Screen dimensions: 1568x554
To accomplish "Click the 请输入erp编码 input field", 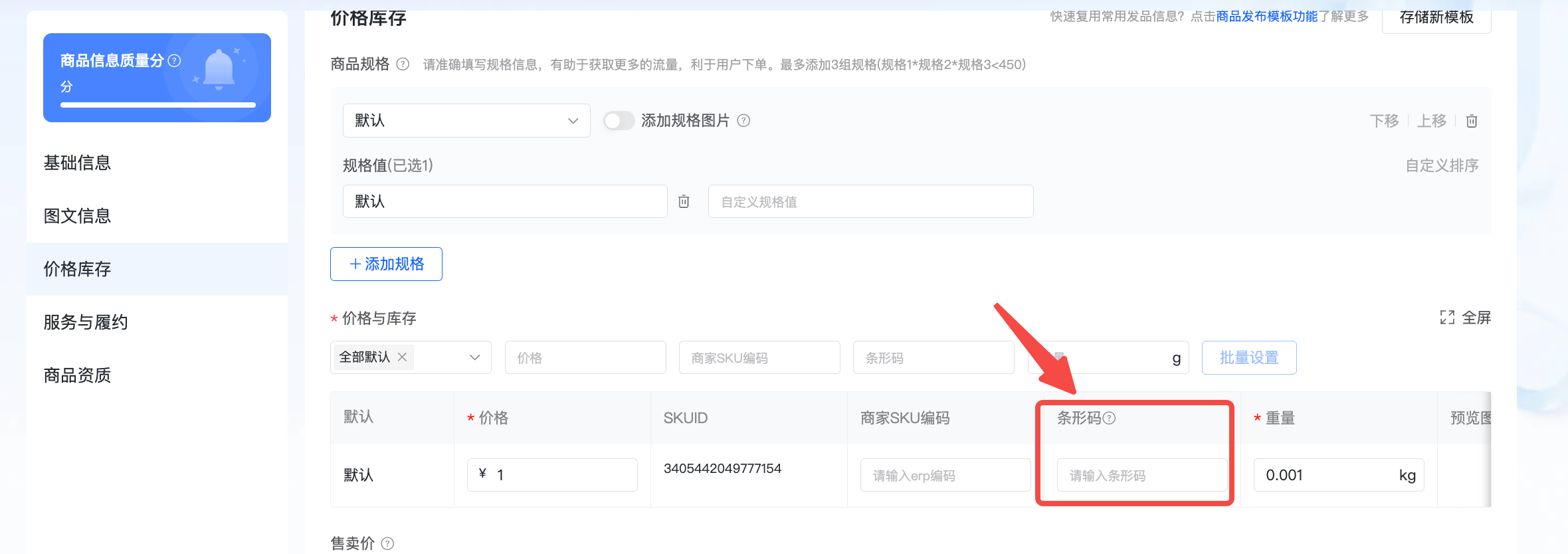I will [x=945, y=475].
